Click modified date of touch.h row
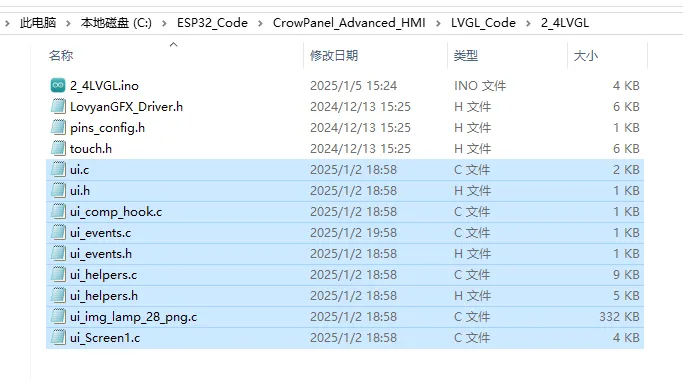This screenshot has width=683, height=381. pyautogui.click(x=360, y=148)
